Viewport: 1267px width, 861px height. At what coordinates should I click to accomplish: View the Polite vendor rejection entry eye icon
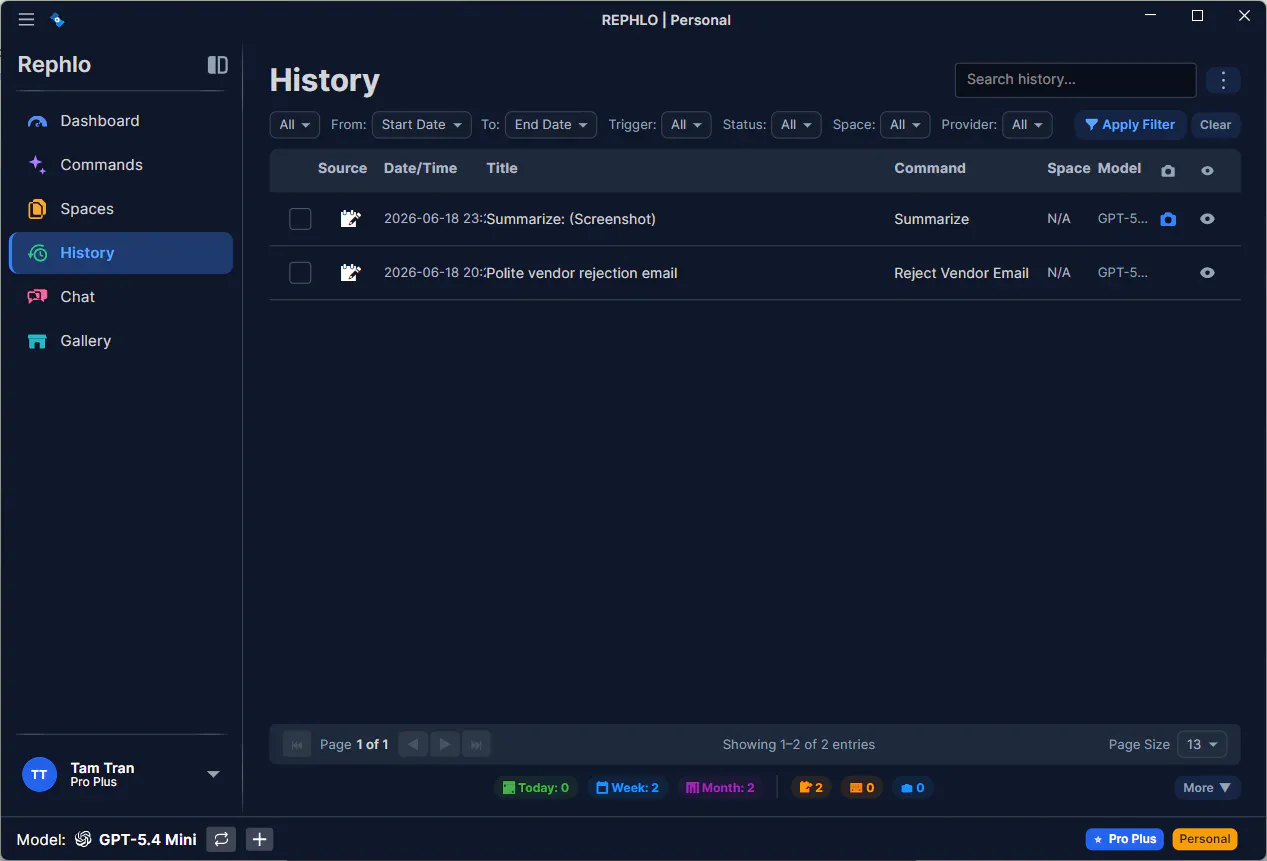(x=1207, y=273)
